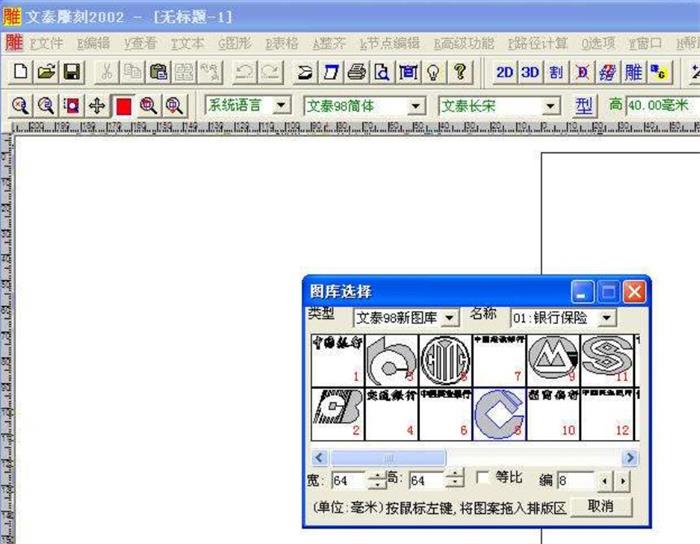Go to previous pattern number arrow

point(604,481)
